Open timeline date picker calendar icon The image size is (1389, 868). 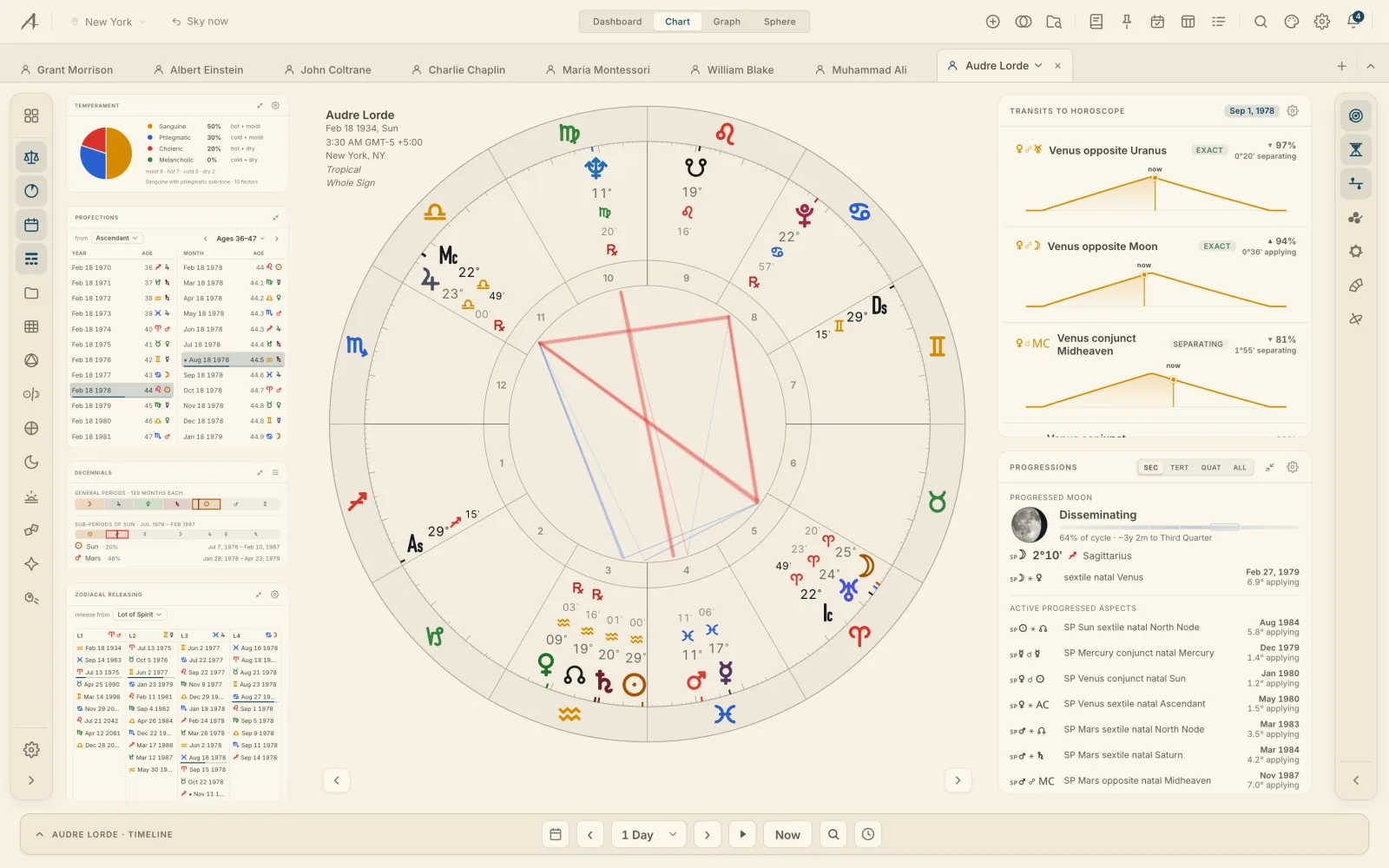(556, 834)
